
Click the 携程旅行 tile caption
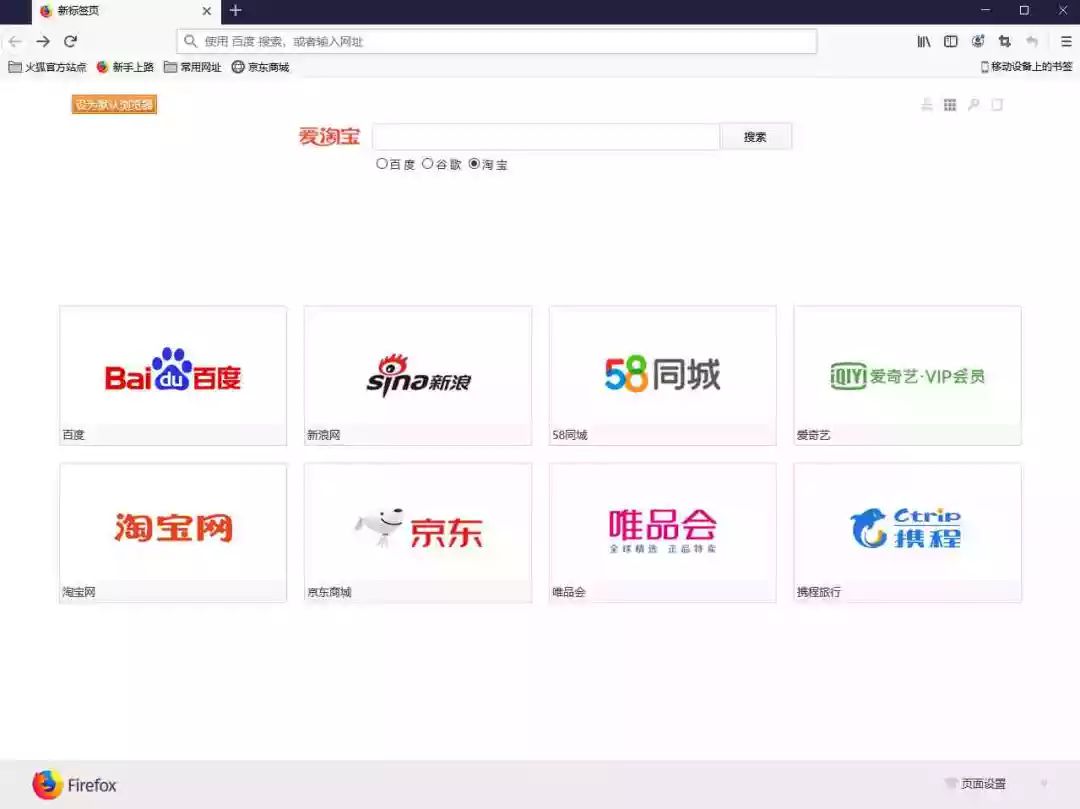(x=819, y=592)
